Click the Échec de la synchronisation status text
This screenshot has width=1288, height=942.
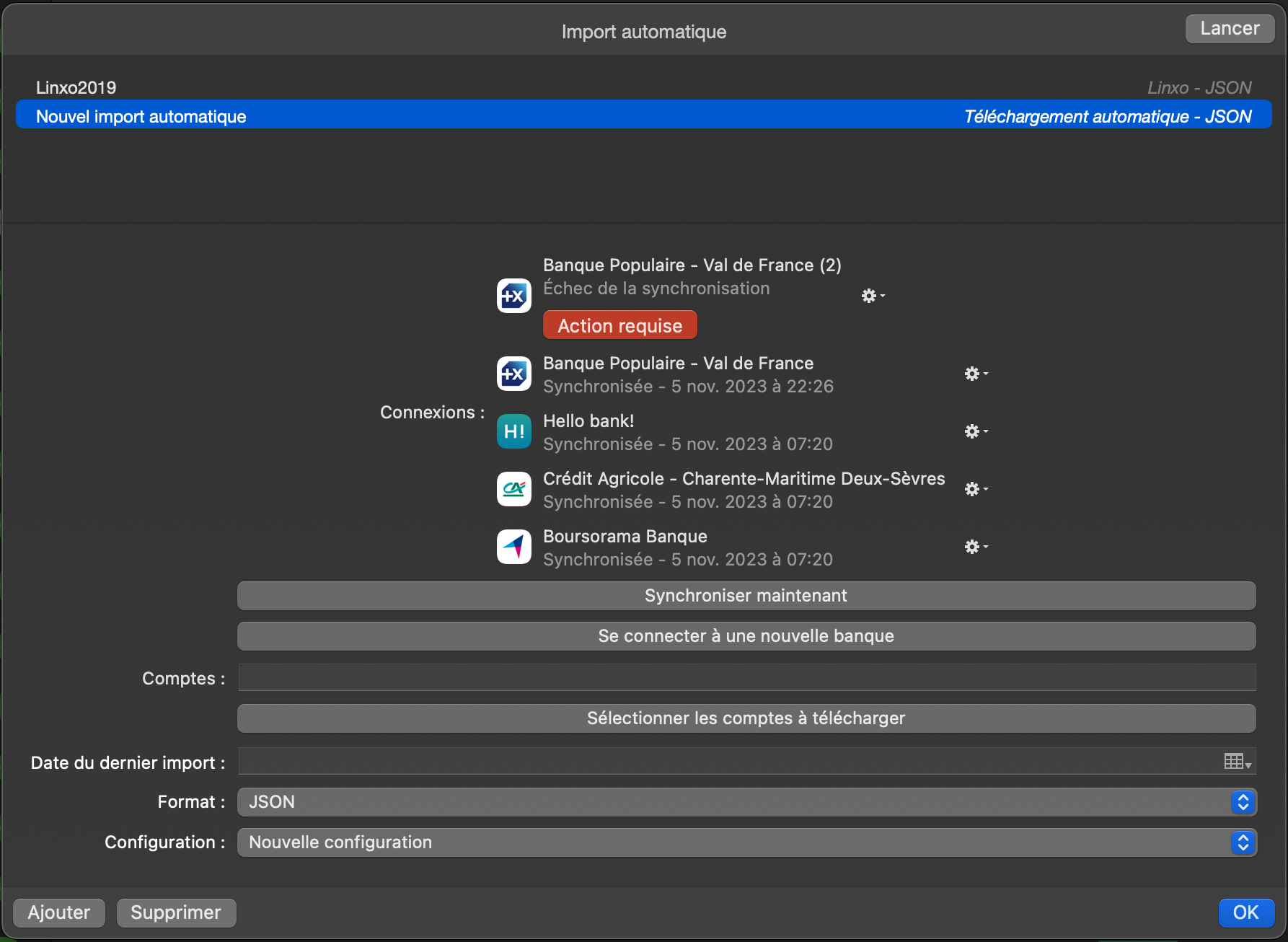click(656, 289)
